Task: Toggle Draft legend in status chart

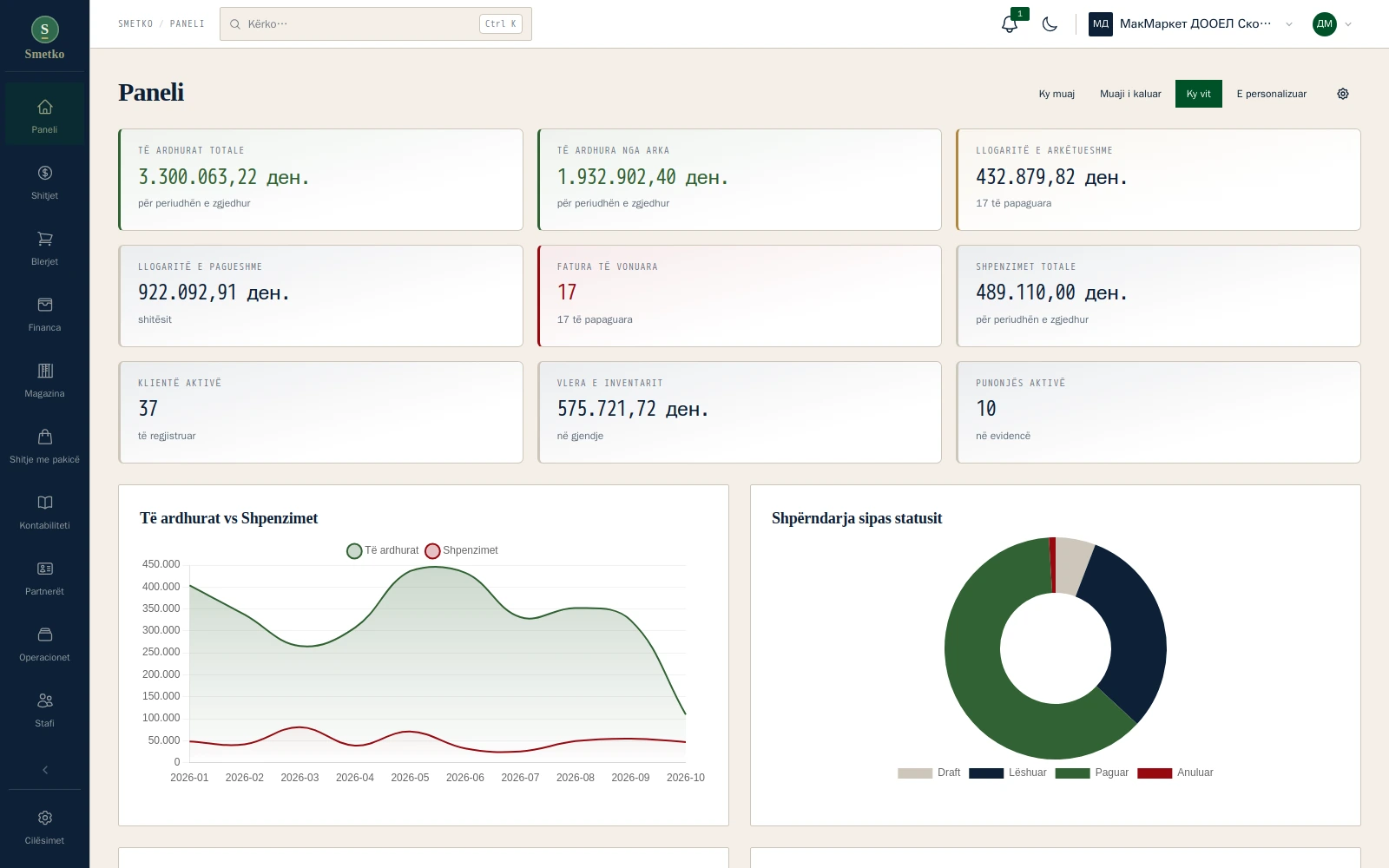Action: pos(929,773)
